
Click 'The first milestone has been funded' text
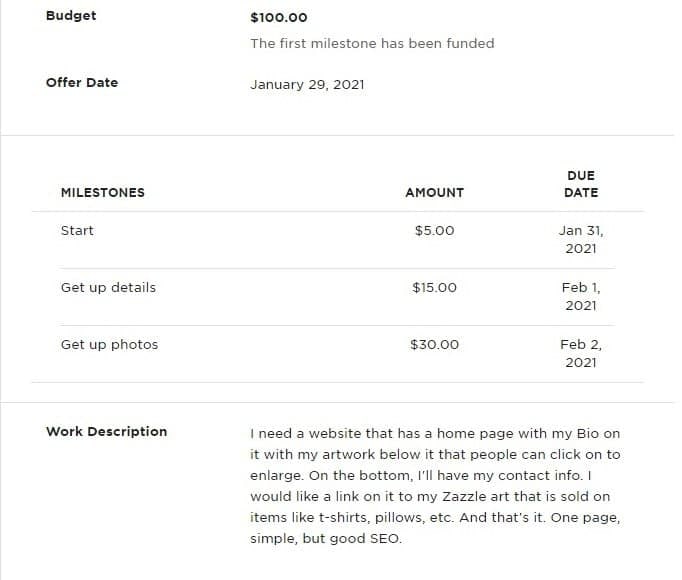372,44
